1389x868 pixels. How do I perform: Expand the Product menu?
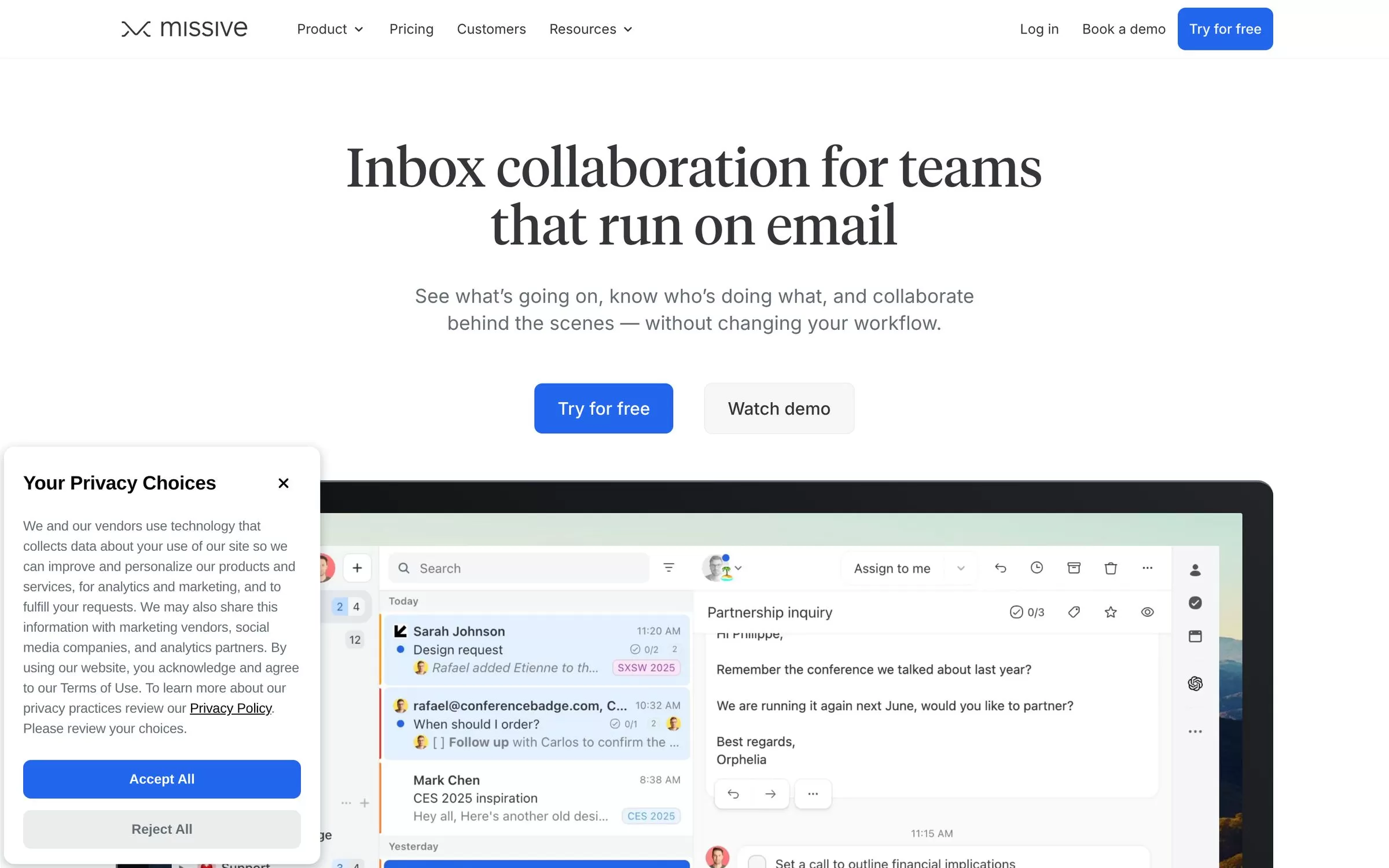(330, 29)
